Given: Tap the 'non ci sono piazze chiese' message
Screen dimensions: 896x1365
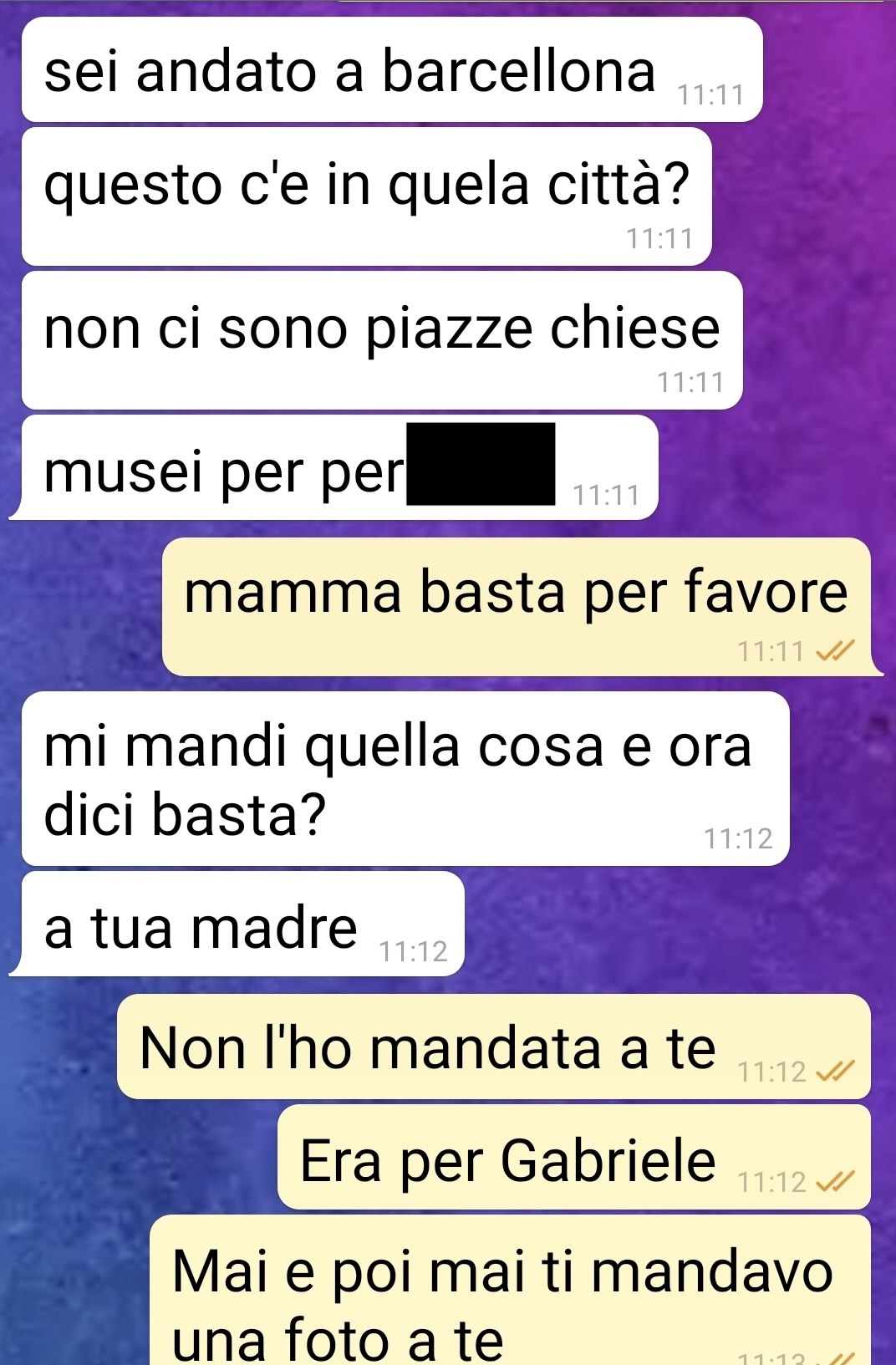Looking at the screenshot, I should [x=382, y=340].
